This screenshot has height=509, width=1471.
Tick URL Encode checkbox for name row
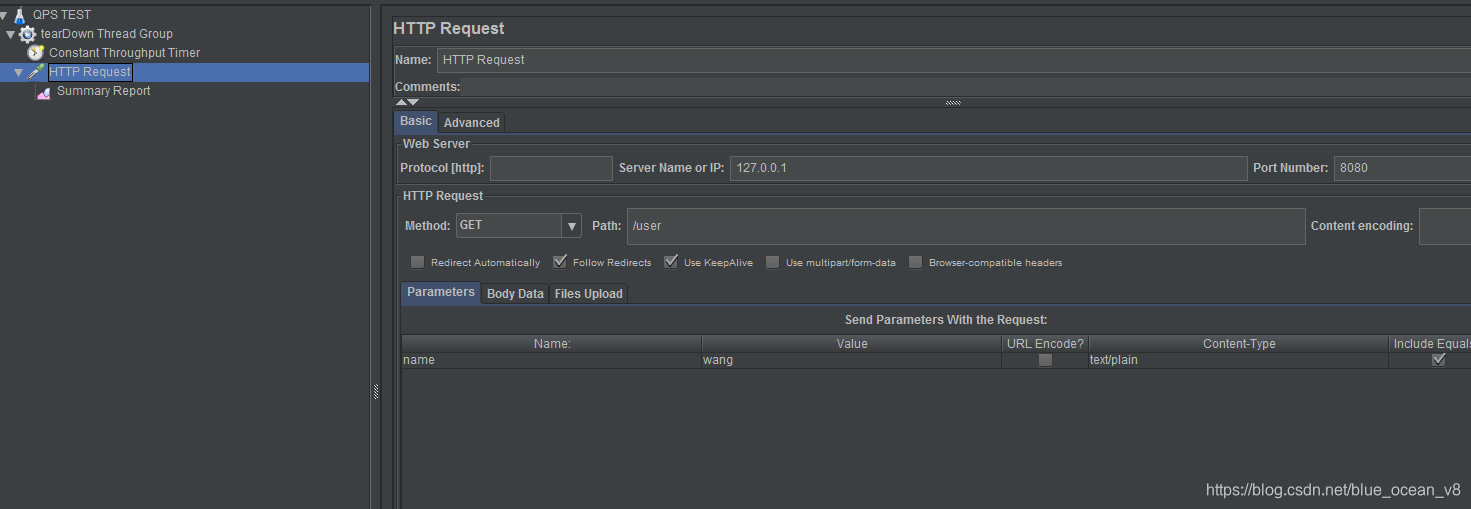(x=1045, y=360)
